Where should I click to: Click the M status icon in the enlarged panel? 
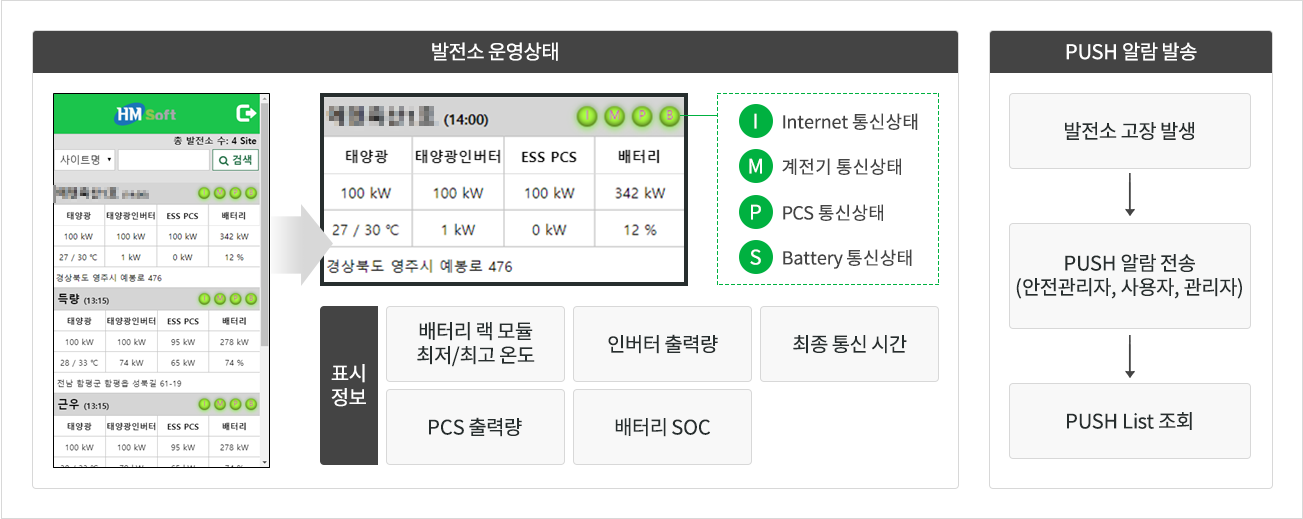tap(615, 118)
